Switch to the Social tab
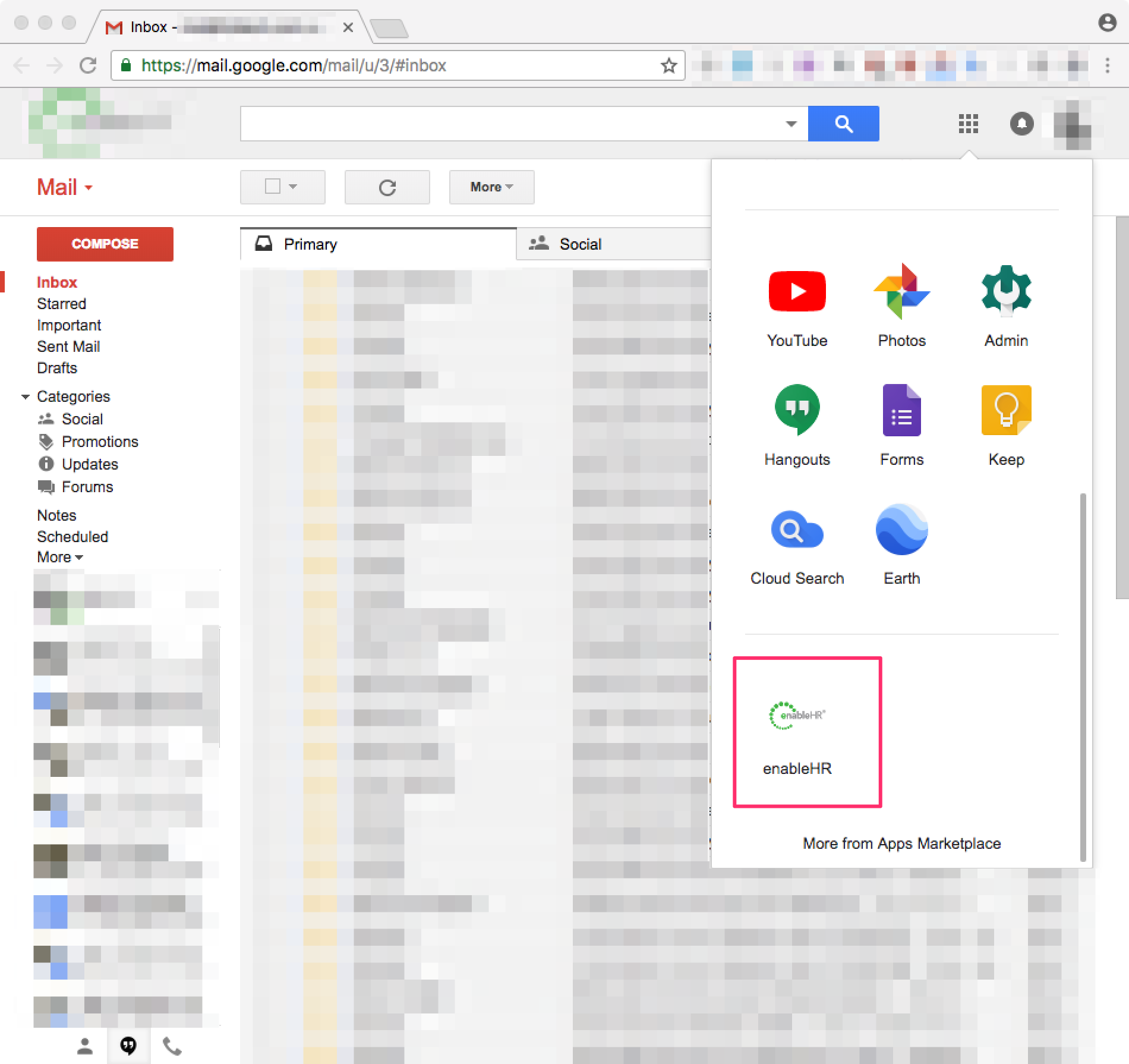This screenshot has width=1129, height=1064. pyautogui.click(x=614, y=244)
